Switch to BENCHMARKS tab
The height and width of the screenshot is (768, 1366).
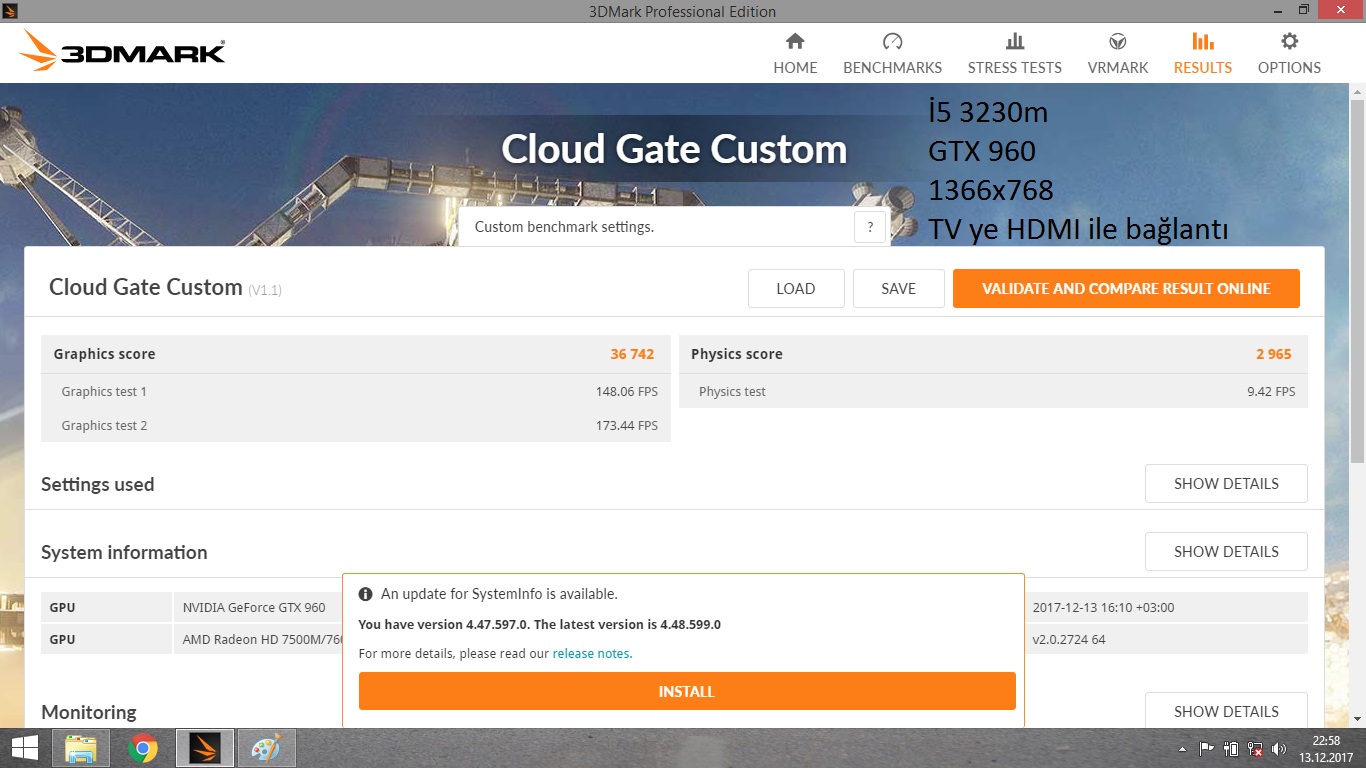pyautogui.click(x=892, y=53)
